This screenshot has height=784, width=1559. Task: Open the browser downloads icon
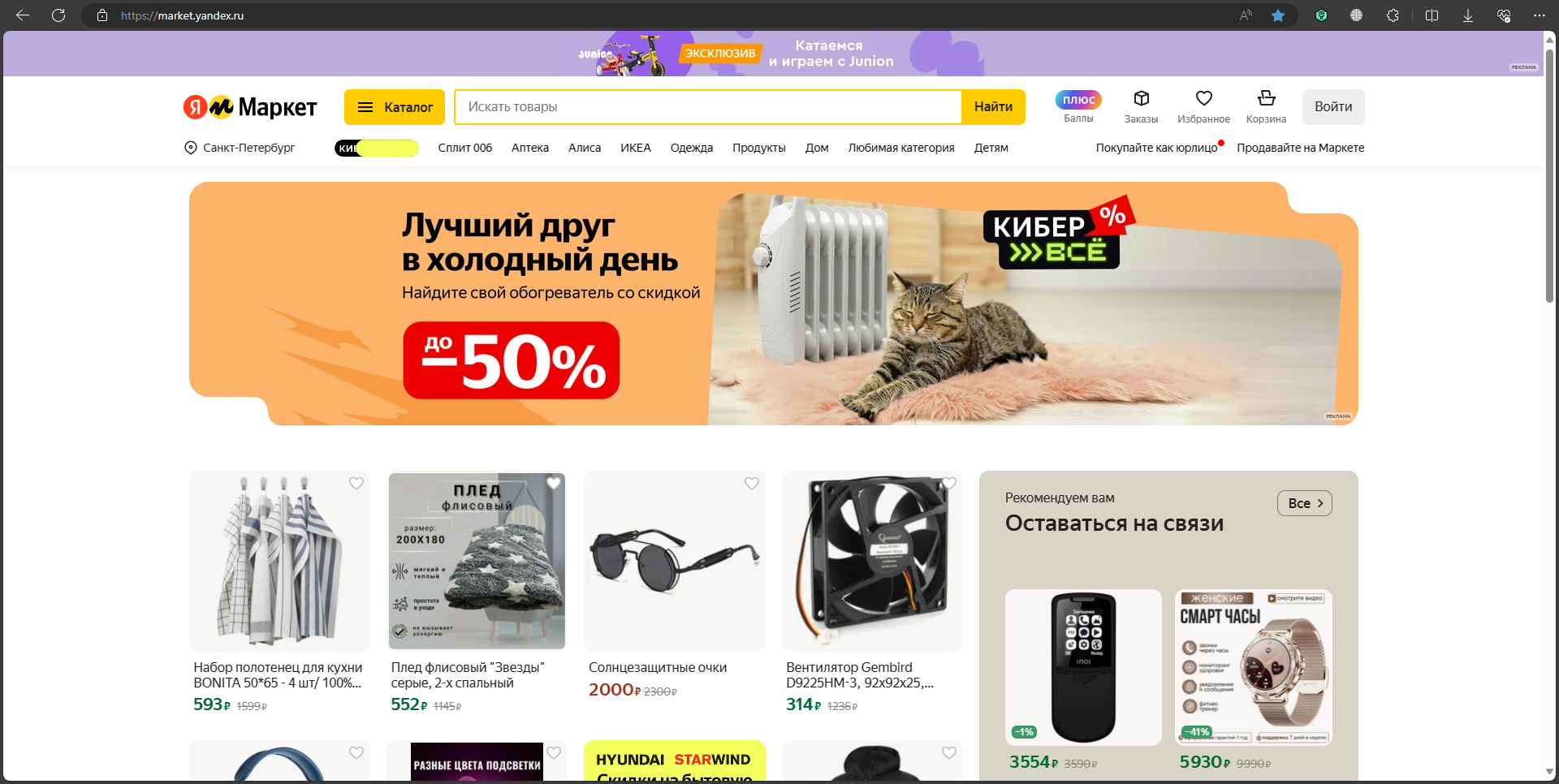pyautogui.click(x=1467, y=15)
